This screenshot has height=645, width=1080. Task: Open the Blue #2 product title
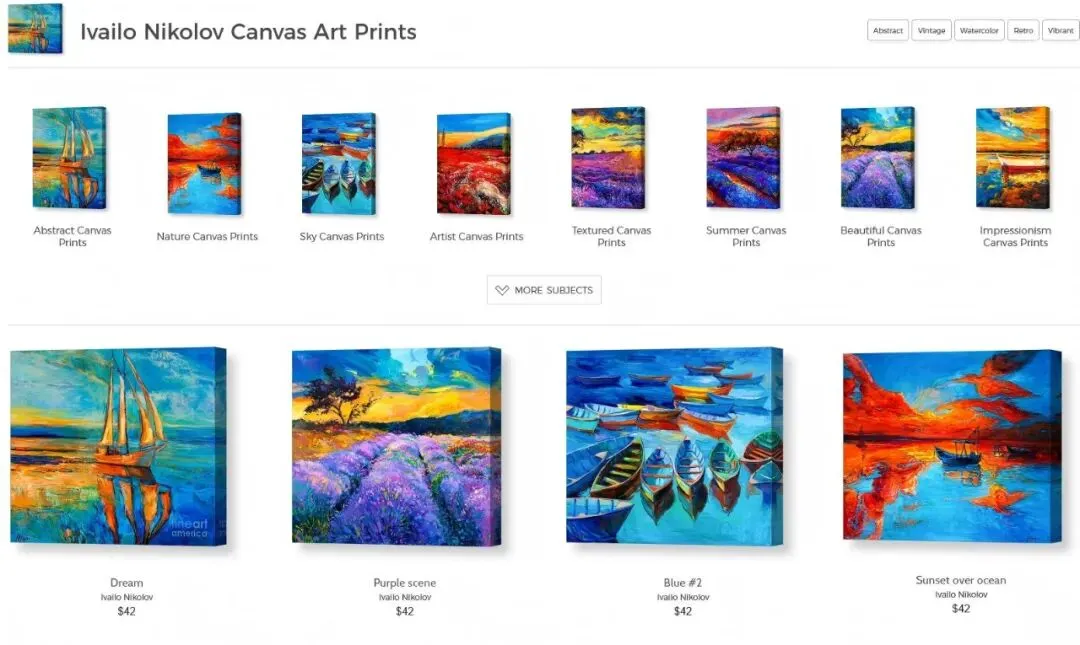click(683, 583)
